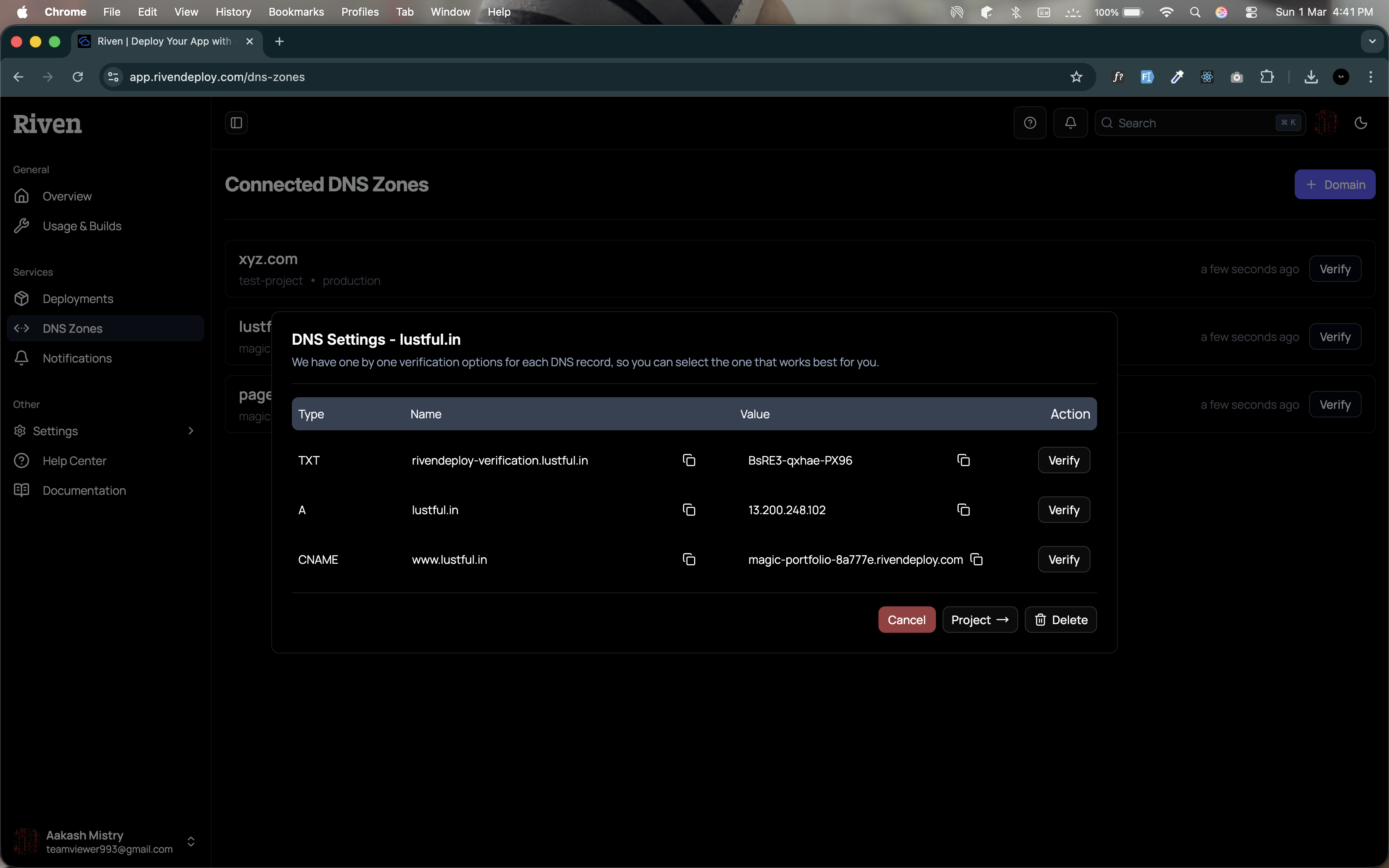Bookmark this page with the star icon

coord(1076,77)
